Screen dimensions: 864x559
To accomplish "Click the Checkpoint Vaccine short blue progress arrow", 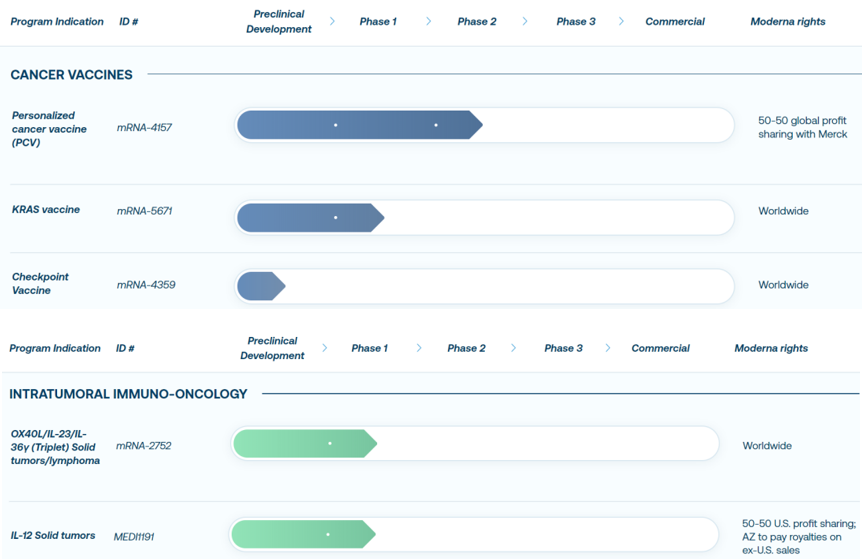I will point(261,286).
